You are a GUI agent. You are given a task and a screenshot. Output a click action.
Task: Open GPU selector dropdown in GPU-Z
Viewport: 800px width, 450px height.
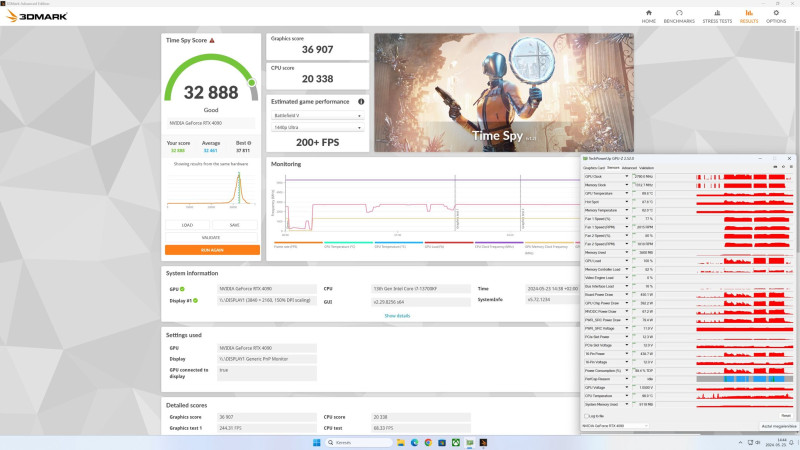615,426
